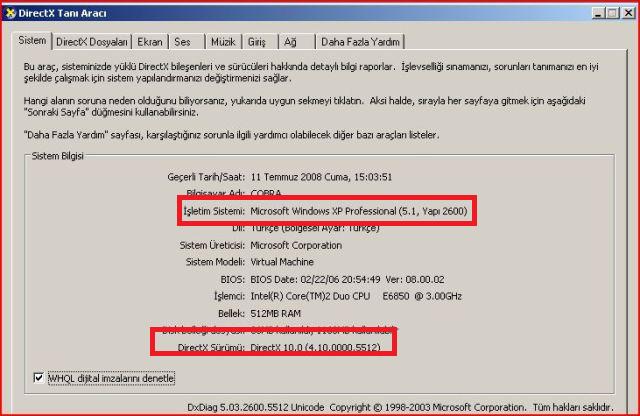640x416 pixels.
Task: Click the BIOS Date value text
Action: click(x=347, y=280)
